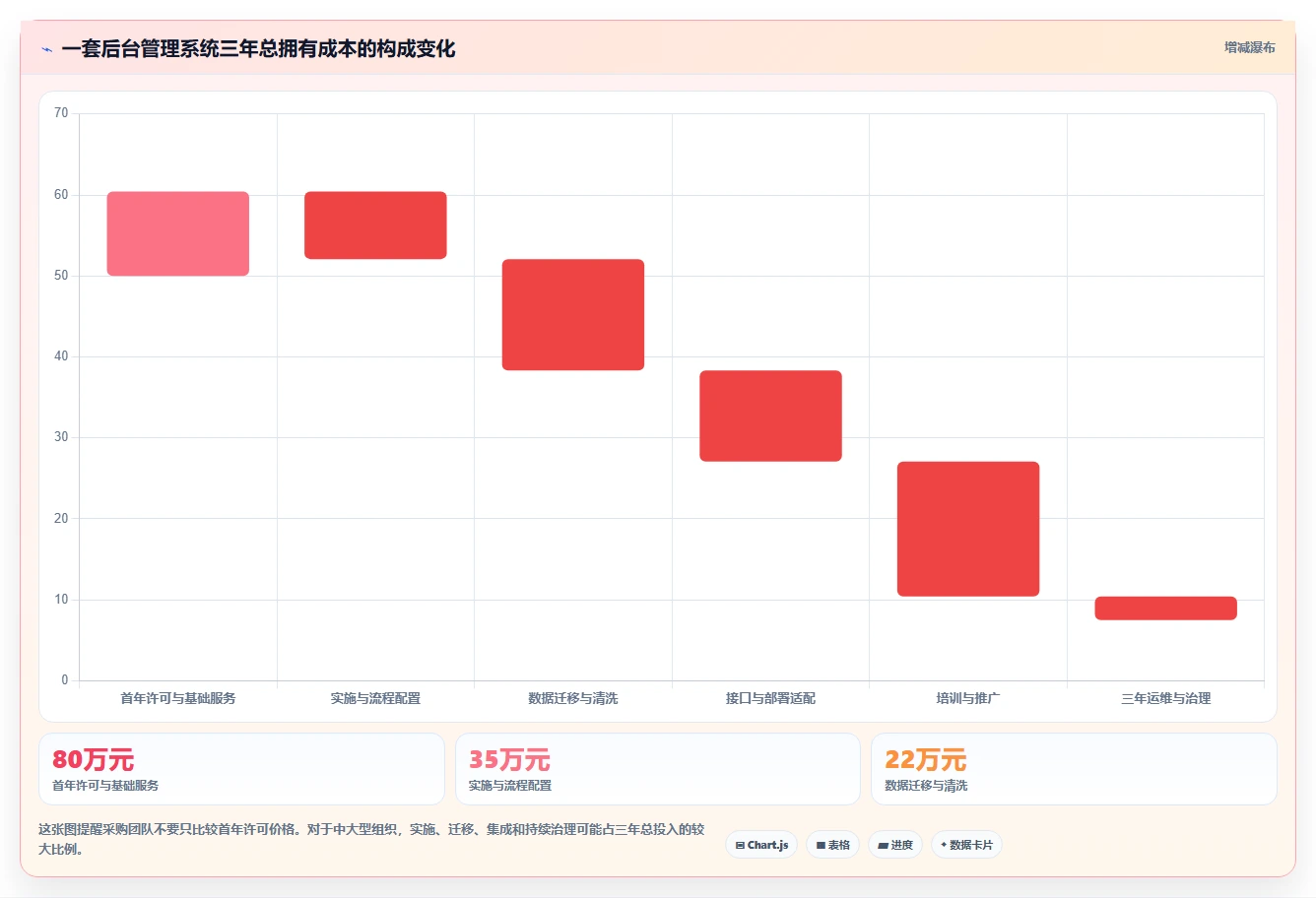Viewport: 1316px width, 898px height.
Task: Click the y-axis value 40
Action: (61, 356)
